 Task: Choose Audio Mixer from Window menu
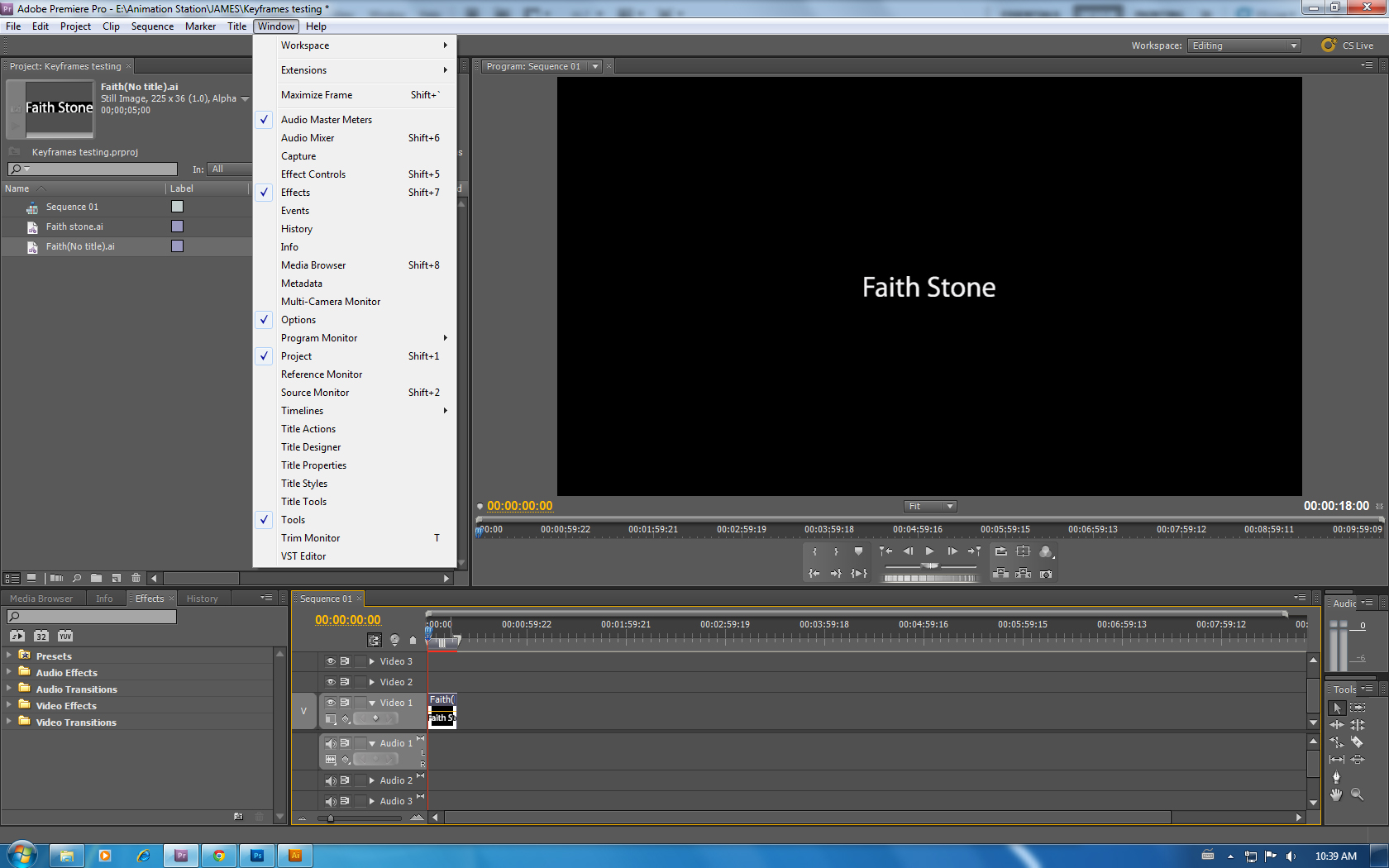click(x=356, y=138)
